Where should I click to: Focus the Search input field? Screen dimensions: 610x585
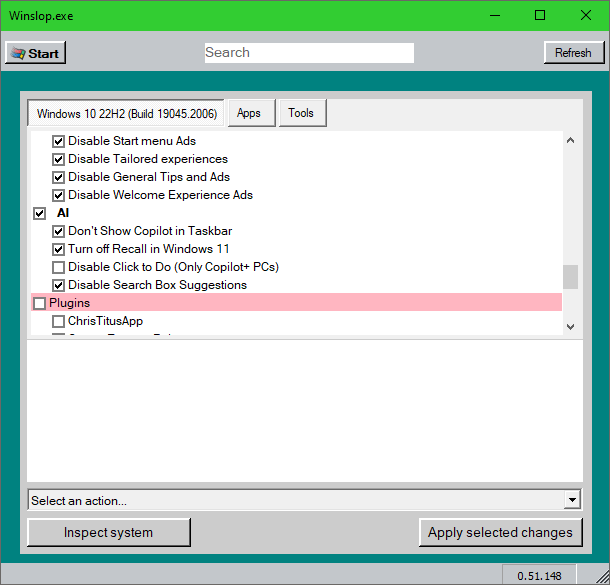point(308,53)
